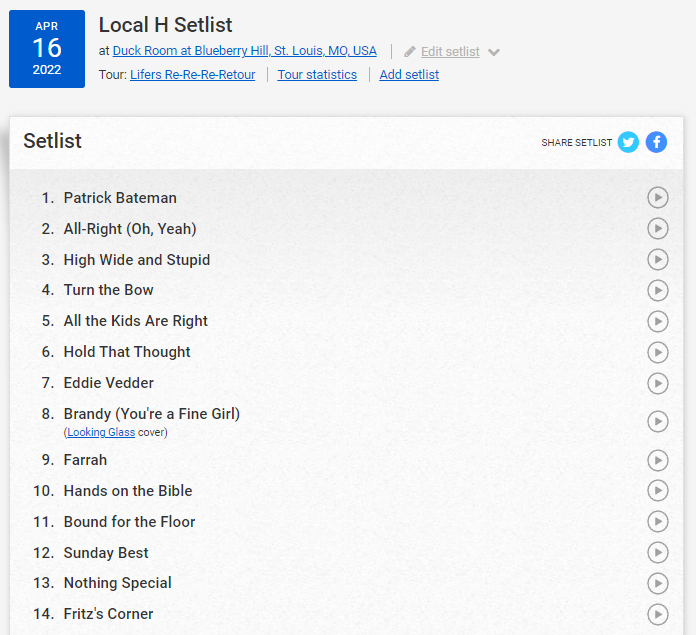The height and width of the screenshot is (635, 696).
Task: Play the Patrick Bateman song
Action: click(657, 198)
